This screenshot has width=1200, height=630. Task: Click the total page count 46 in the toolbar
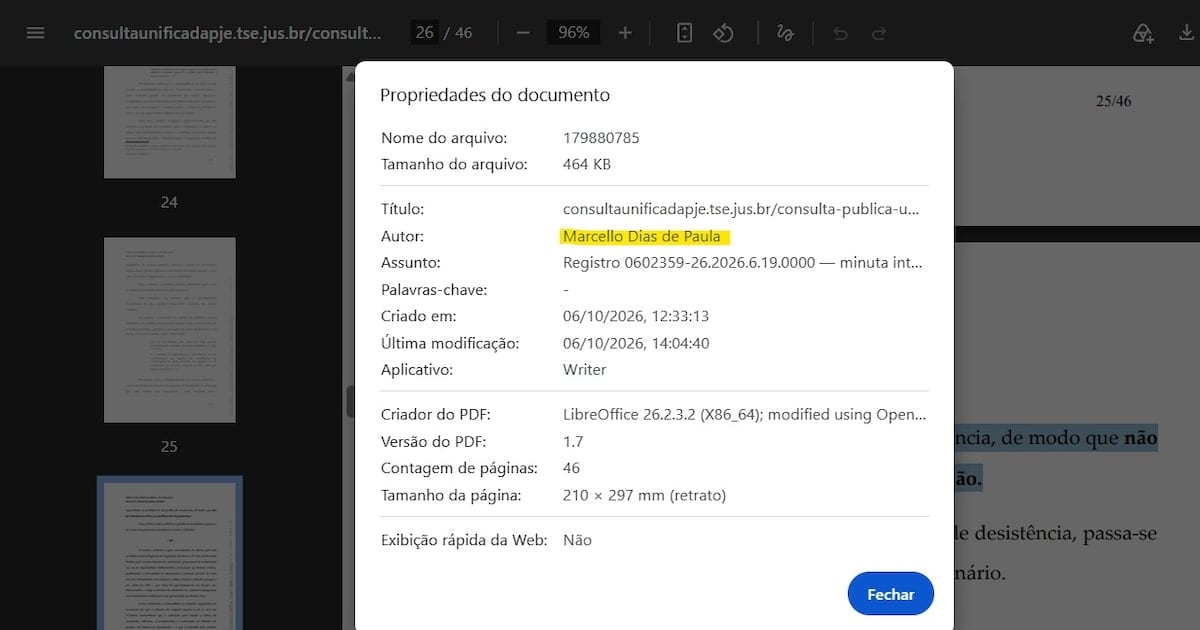[x=463, y=33]
